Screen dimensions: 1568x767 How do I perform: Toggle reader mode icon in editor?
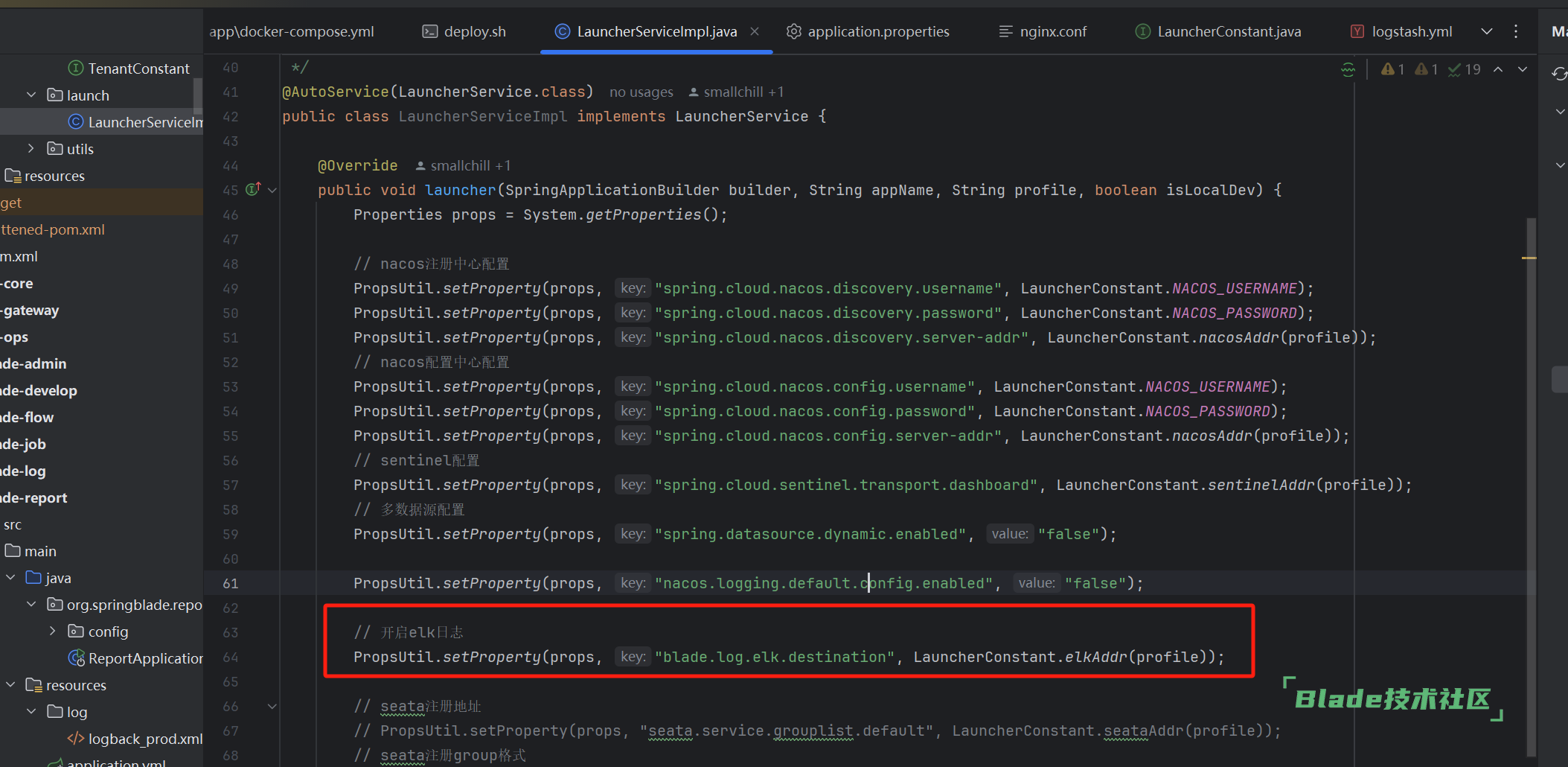pos(1348,69)
